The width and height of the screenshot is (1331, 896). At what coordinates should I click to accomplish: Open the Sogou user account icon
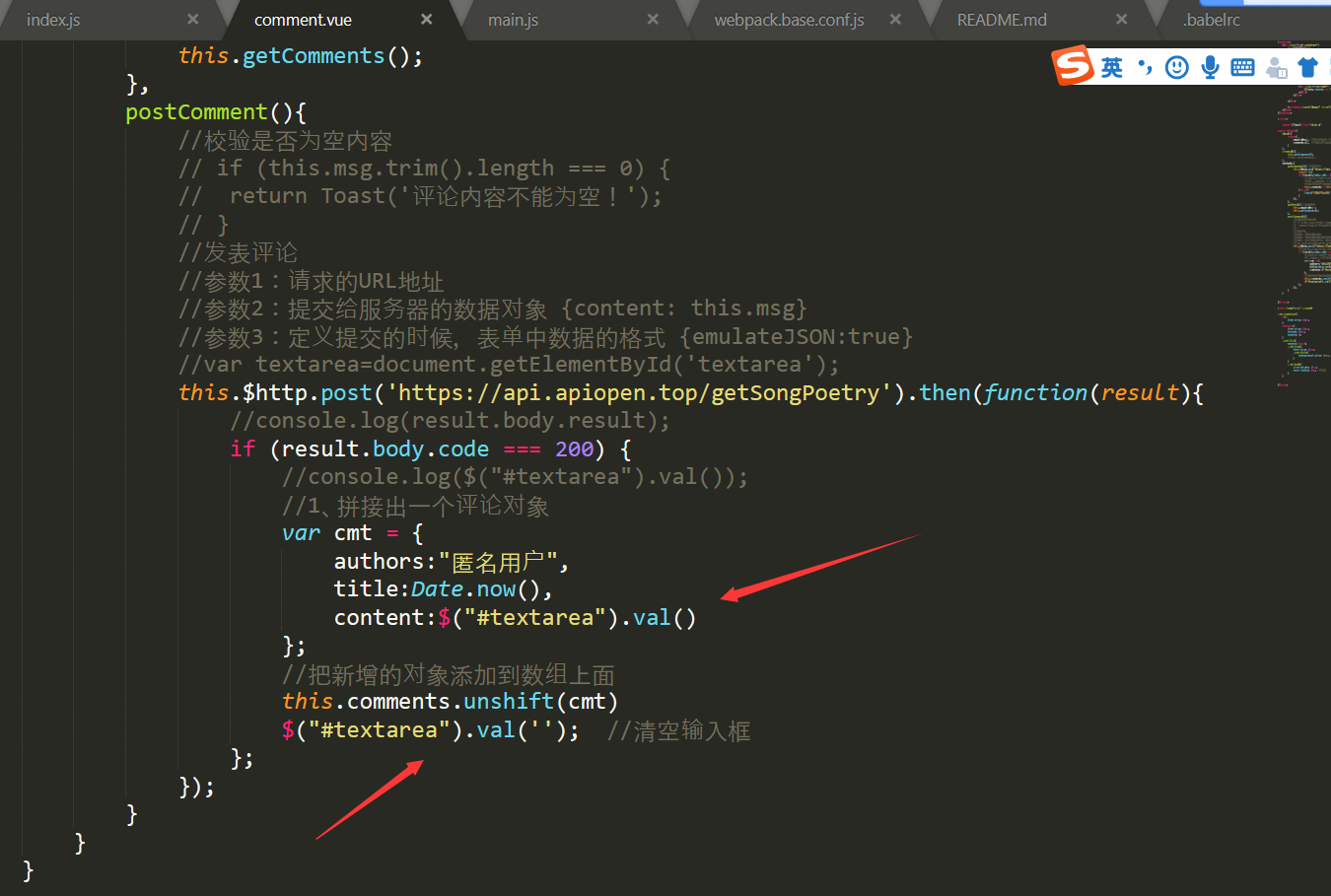tap(1276, 67)
